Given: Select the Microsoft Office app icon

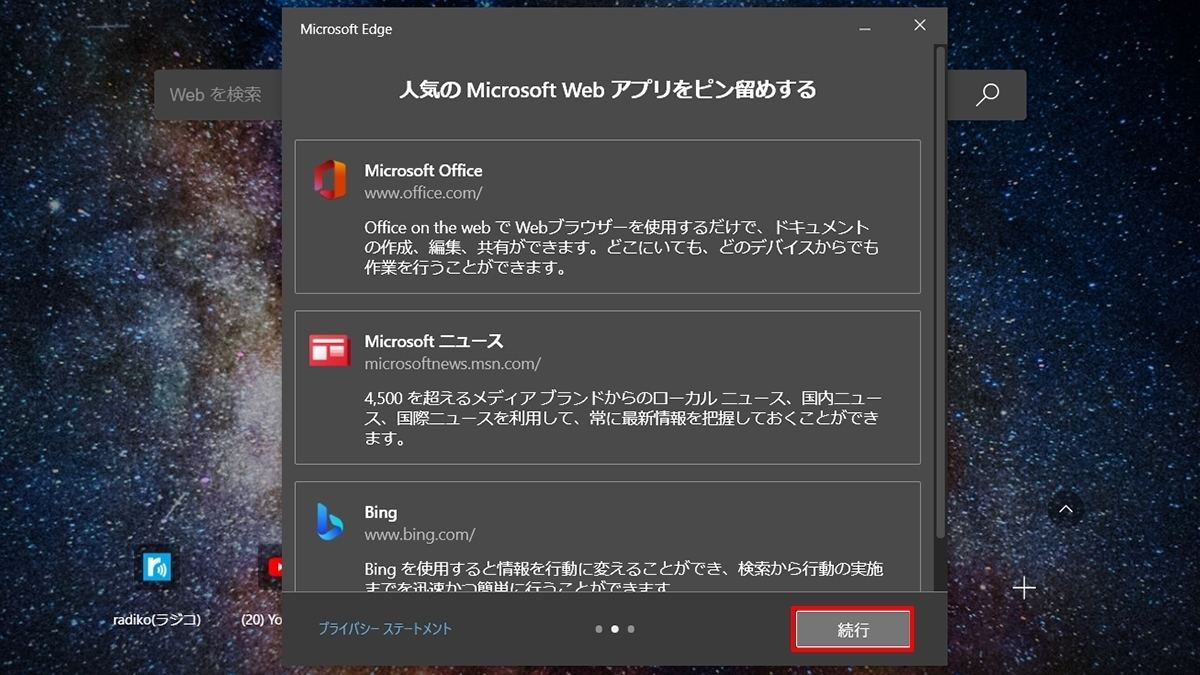Looking at the screenshot, I should coord(329,179).
